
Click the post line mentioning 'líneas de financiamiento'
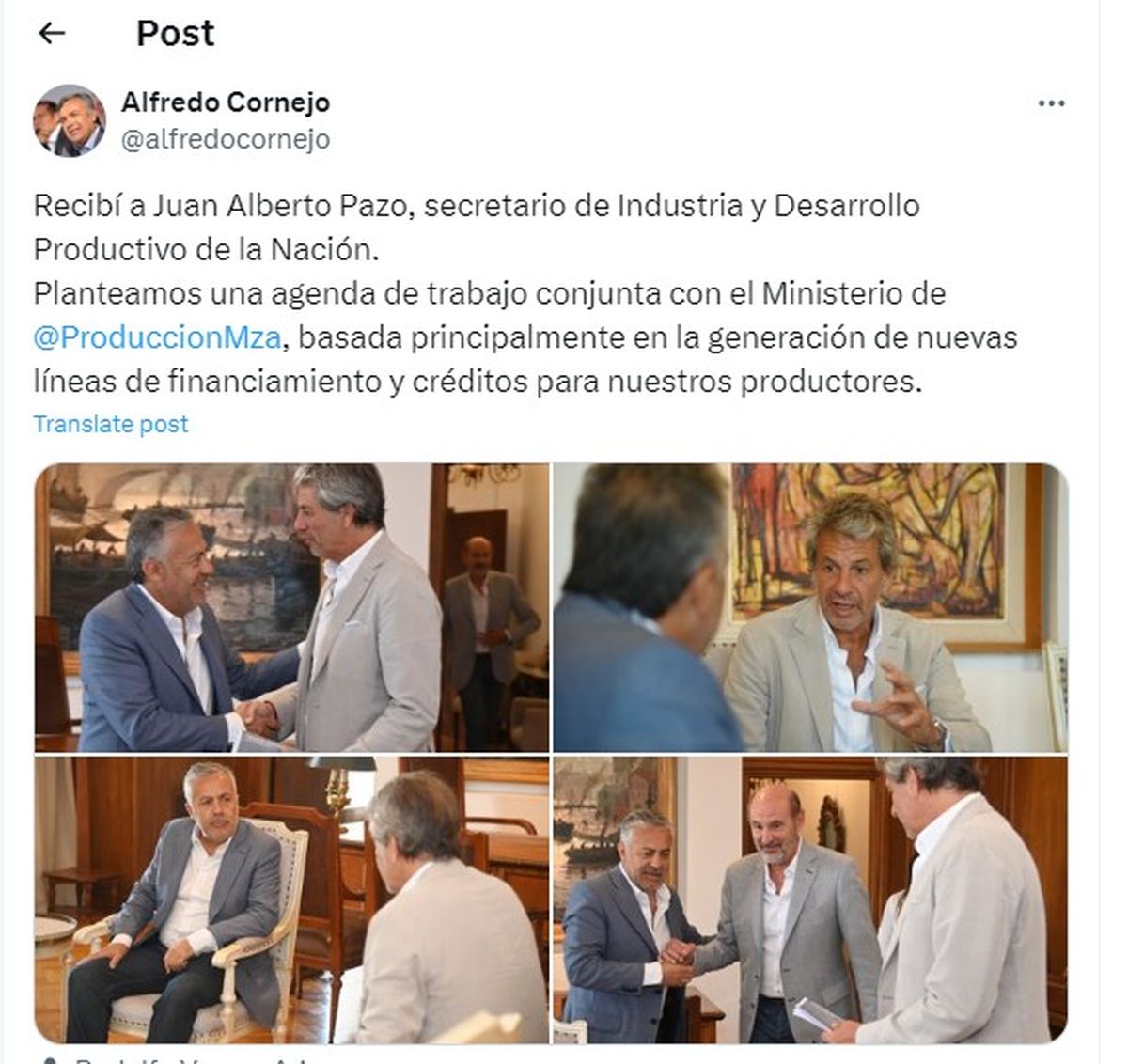click(478, 382)
